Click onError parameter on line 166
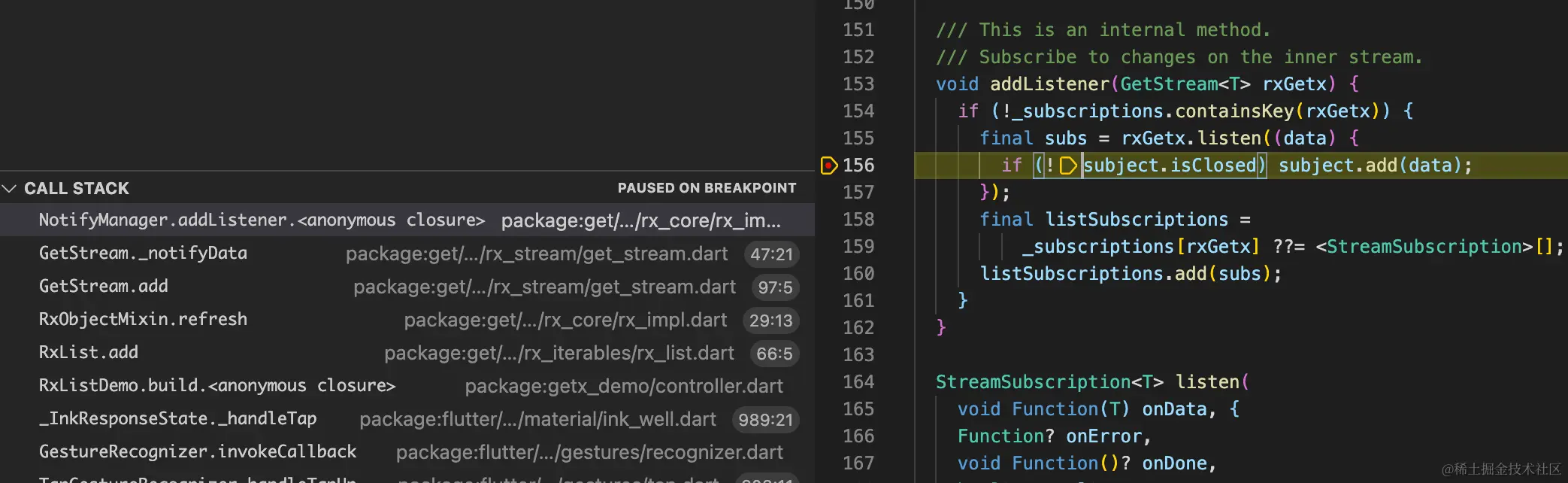 [1103, 436]
